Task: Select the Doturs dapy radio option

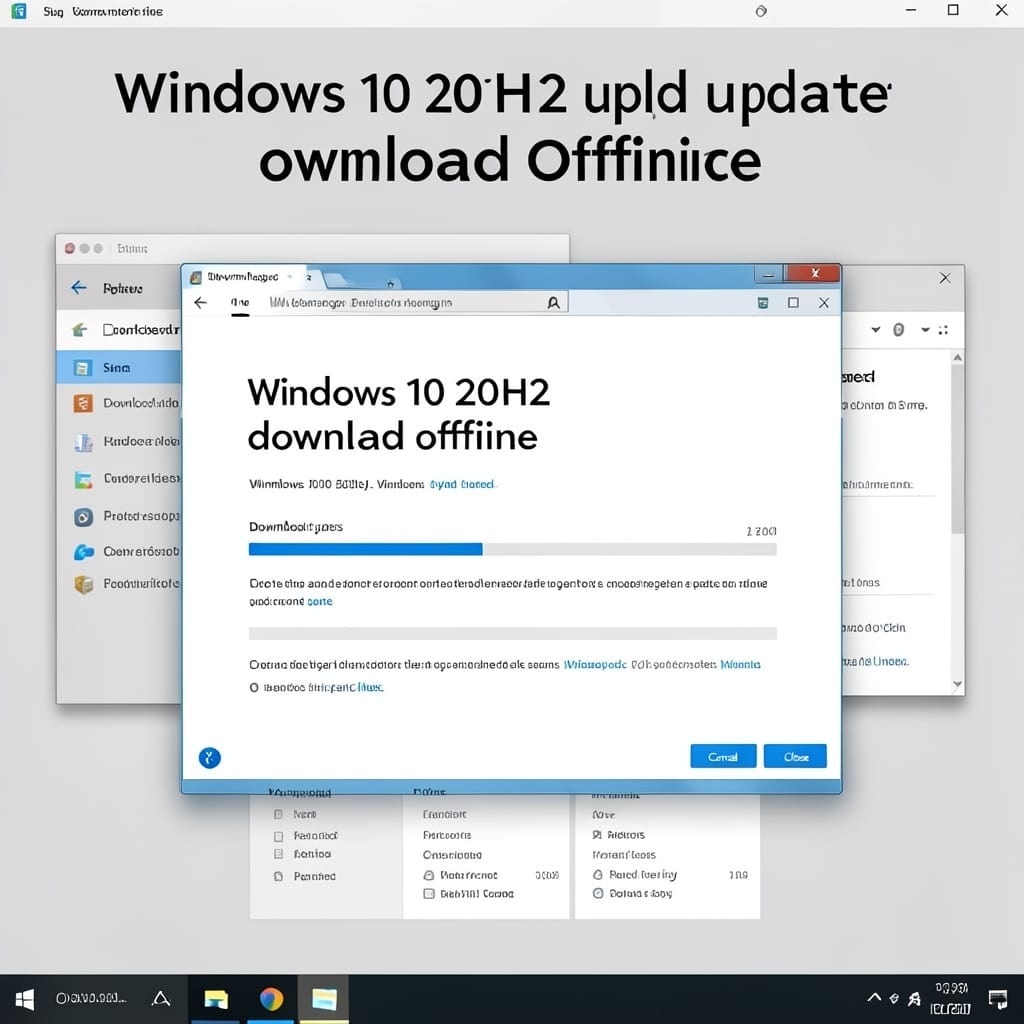Action: (598, 893)
